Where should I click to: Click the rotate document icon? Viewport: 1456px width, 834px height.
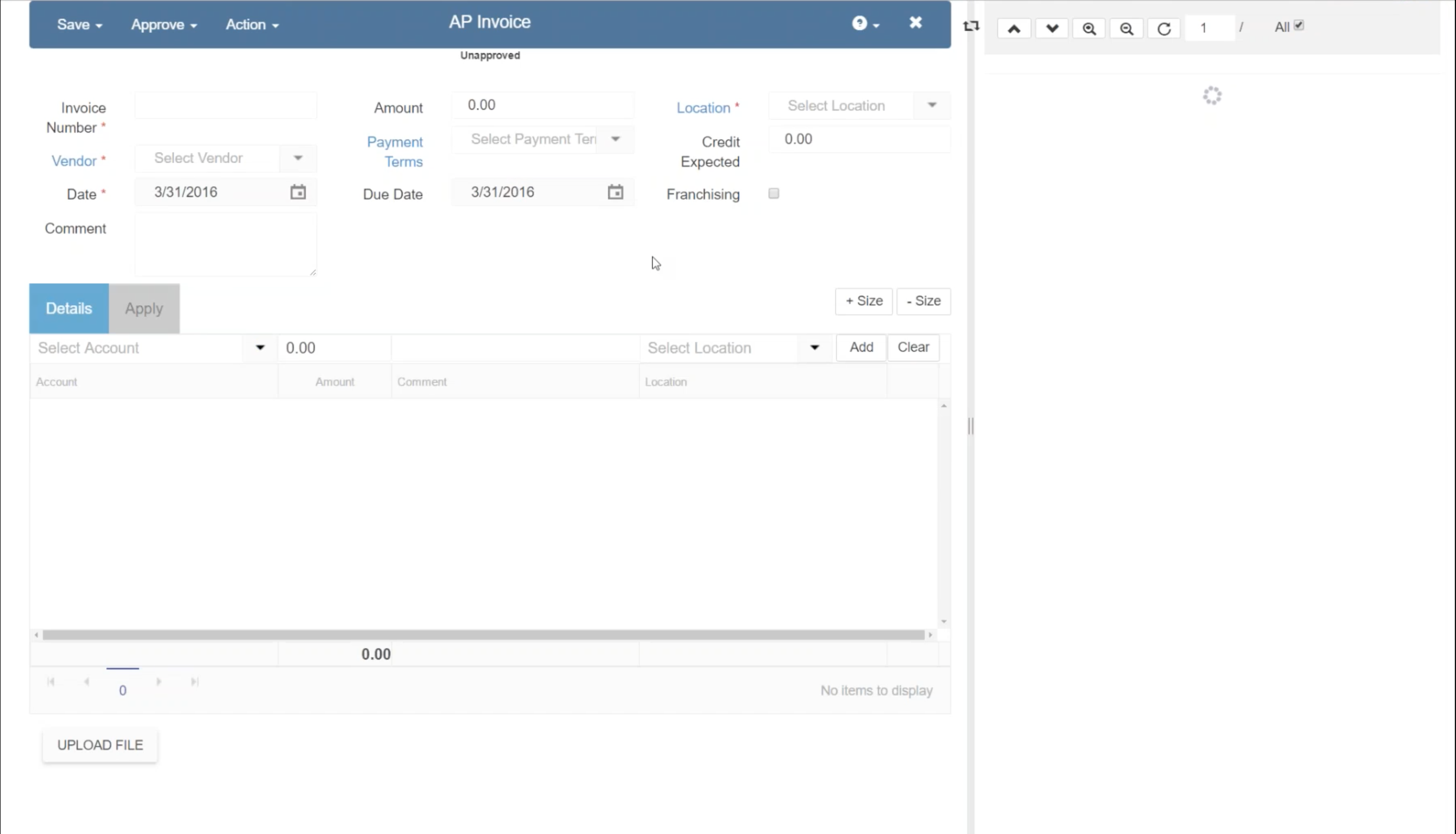pyautogui.click(x=1163, y=28)
